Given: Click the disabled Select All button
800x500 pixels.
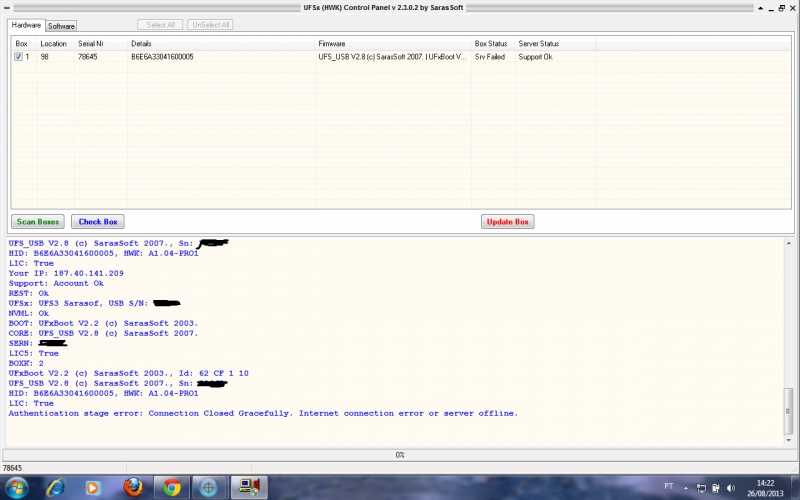Looking at the screenshot, I should [x=160, y=24].
